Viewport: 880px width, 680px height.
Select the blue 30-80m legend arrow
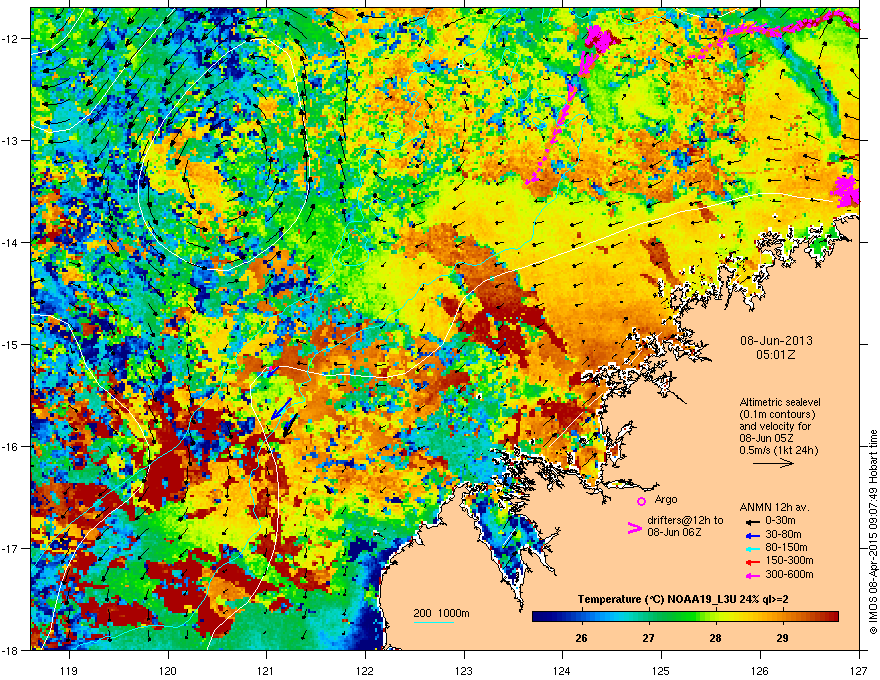tap(752, 535)
